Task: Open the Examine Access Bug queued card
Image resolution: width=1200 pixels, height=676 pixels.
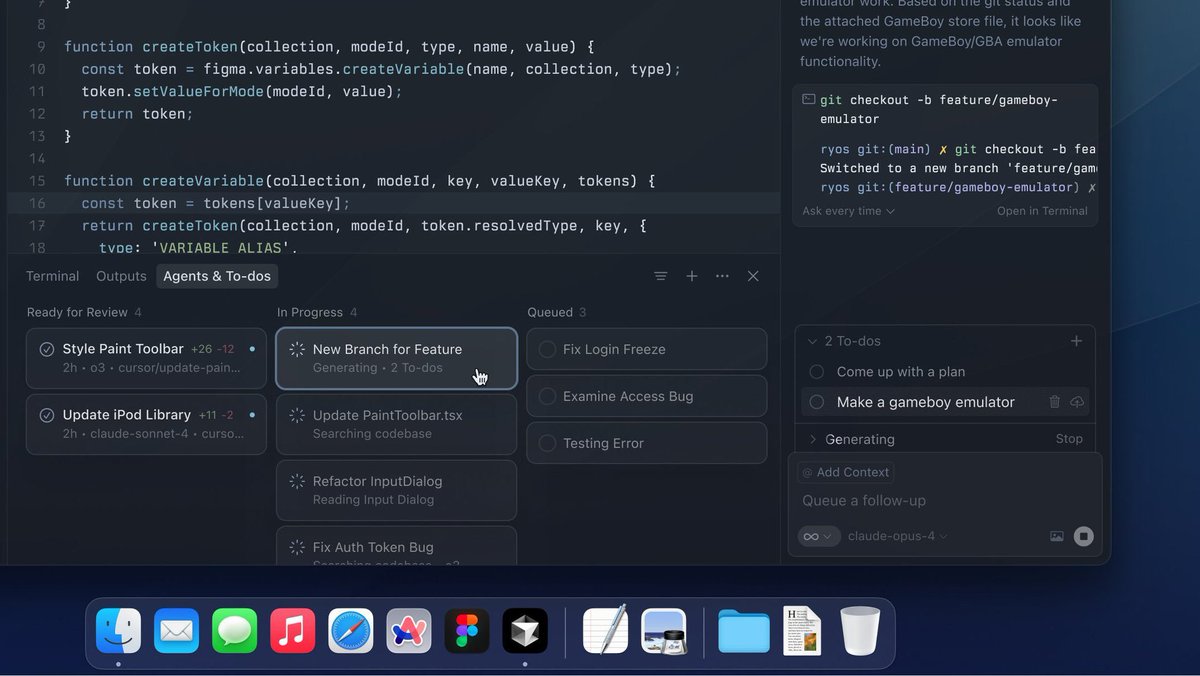Action: pos(647,396)
